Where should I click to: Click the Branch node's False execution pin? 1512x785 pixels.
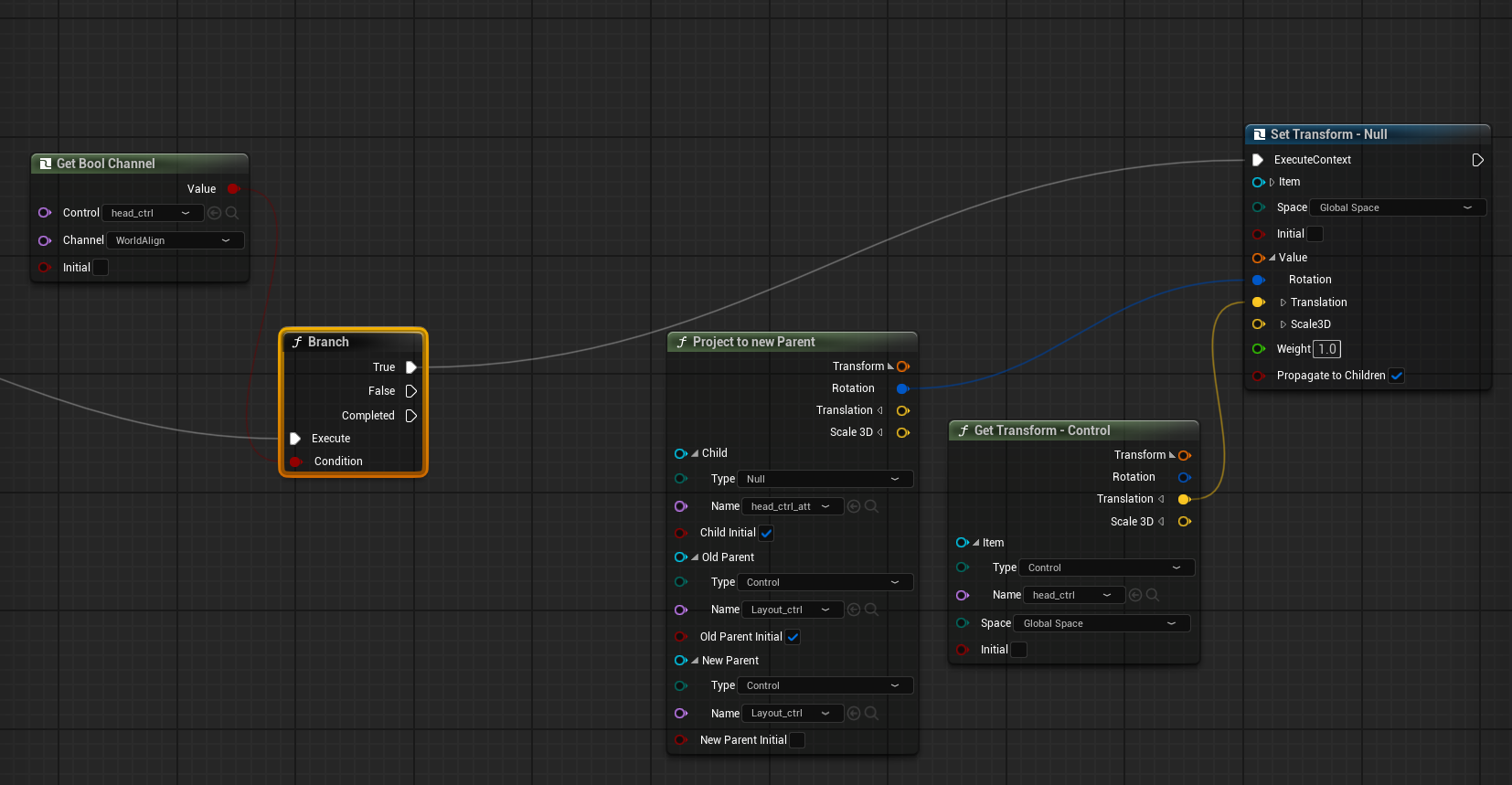click(x=411, y=391)
